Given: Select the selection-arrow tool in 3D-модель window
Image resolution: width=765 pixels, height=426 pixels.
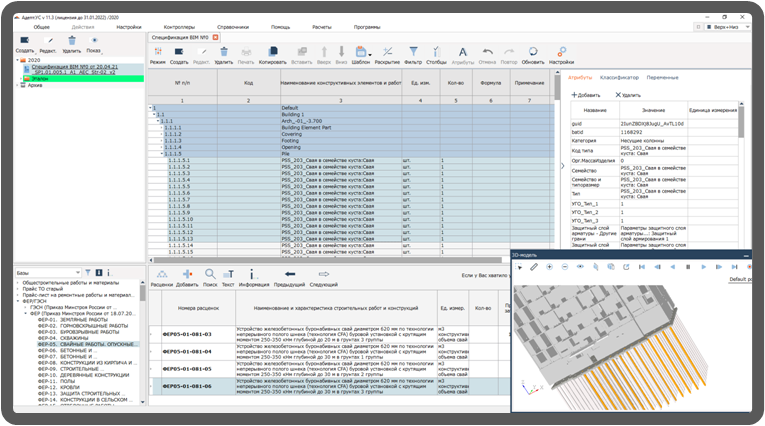Looking at the screenshot, I should 519,267.
